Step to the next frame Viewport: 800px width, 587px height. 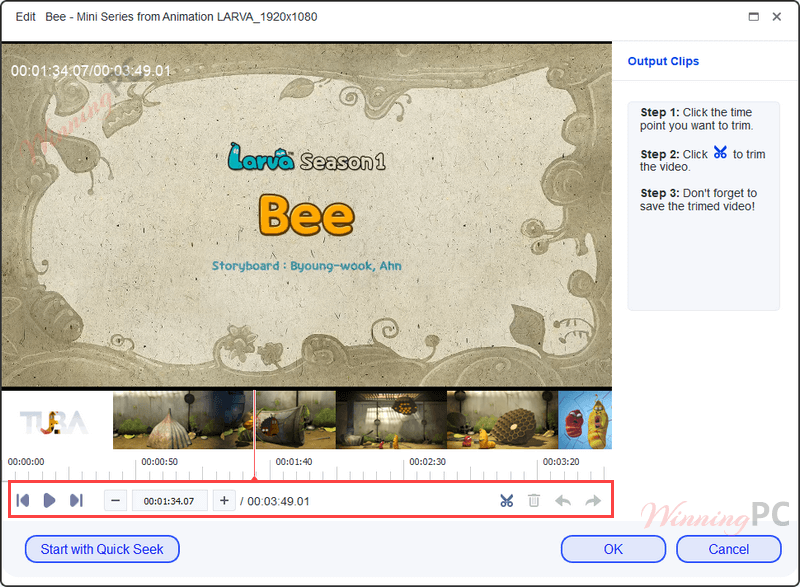(x=76, y=501)
